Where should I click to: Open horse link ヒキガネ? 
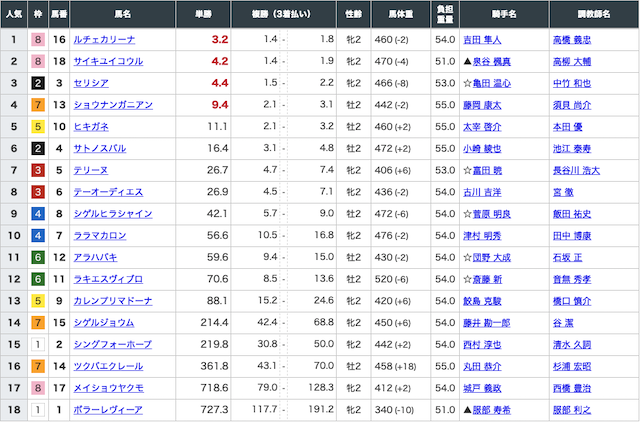[x=91, y=127]
